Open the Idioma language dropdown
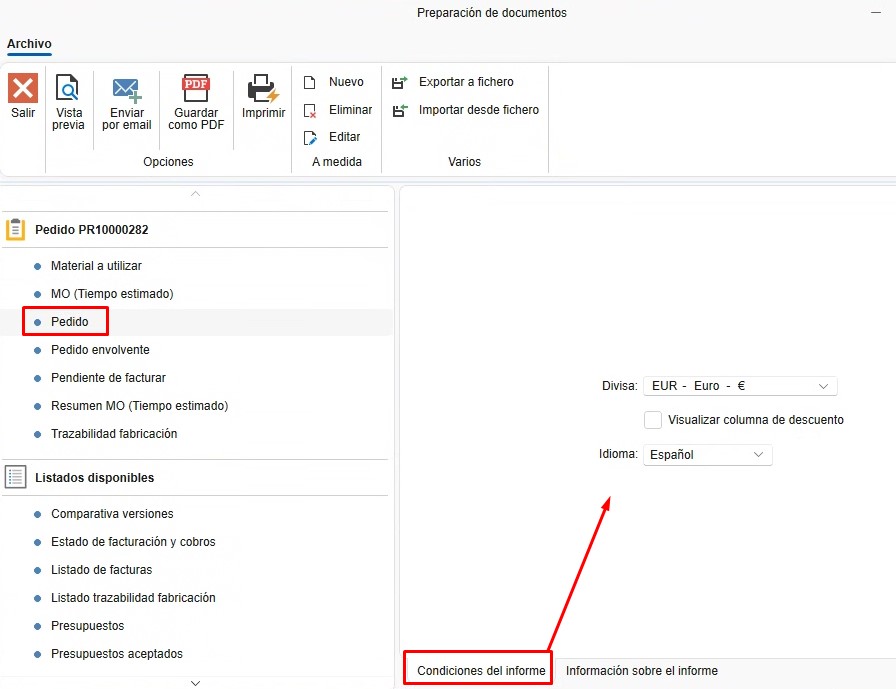This screenshot has height=689, width=896. pyautogui.click(x=707, y=455)
